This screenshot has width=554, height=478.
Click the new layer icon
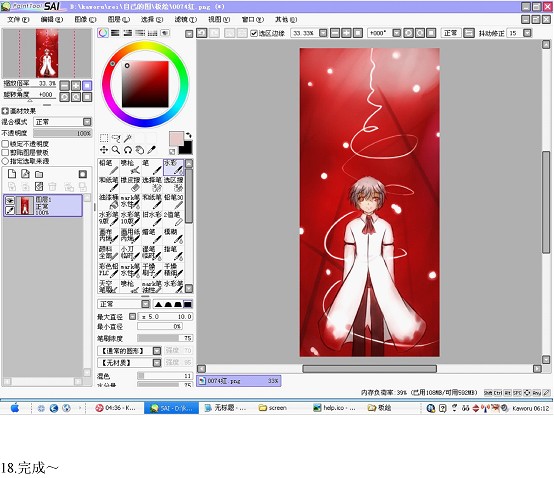click(12, 174)
